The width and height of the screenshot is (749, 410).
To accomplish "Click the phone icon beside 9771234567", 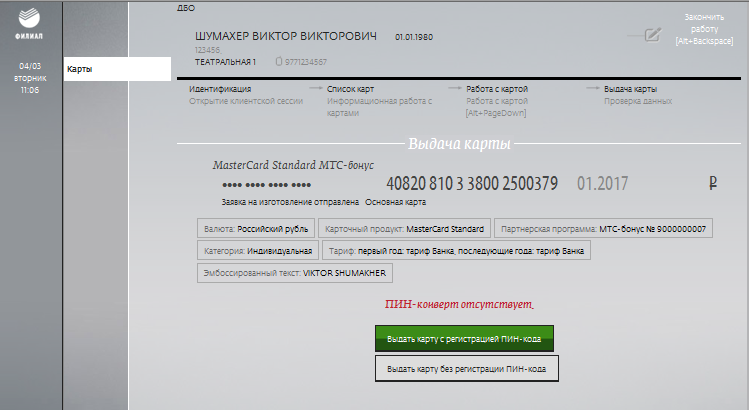I will pyautogui.click(x=279, y=62).
